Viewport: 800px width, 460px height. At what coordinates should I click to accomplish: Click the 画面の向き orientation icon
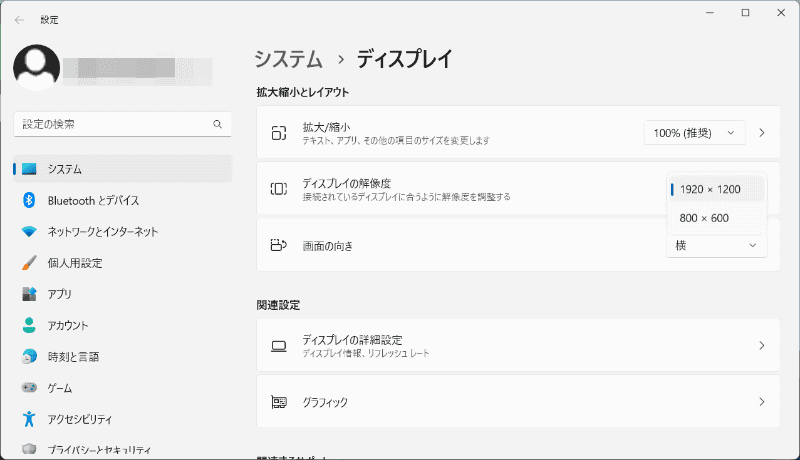coord(279,245)
